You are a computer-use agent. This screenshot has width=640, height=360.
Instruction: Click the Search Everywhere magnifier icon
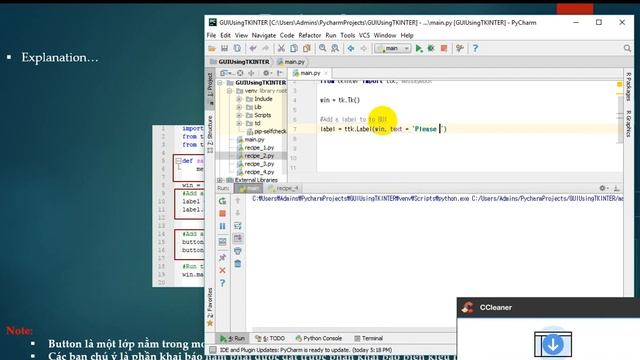pos(627,49)
